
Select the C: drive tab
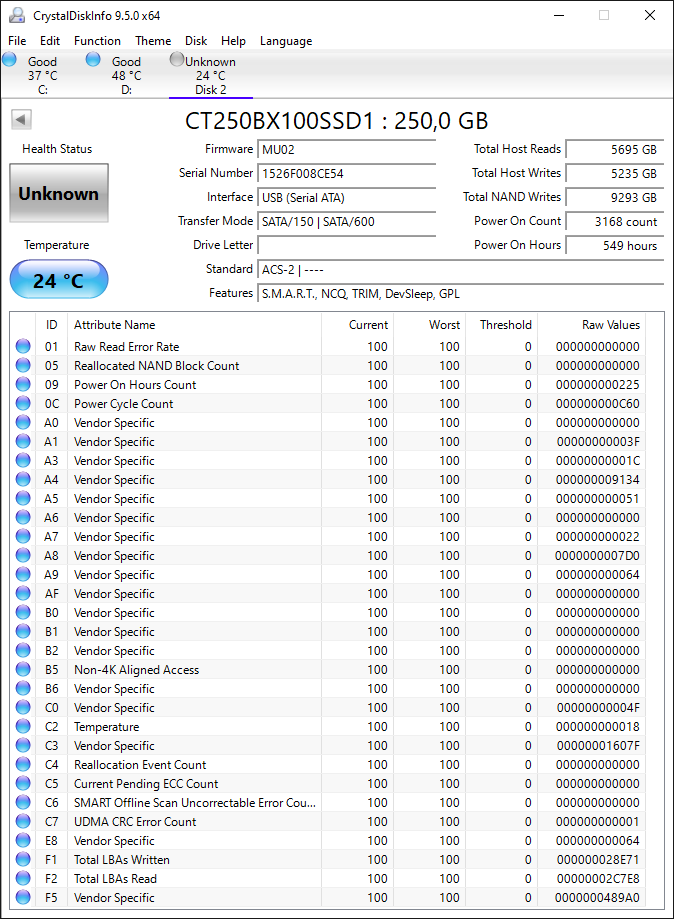(x=42, y=75)
